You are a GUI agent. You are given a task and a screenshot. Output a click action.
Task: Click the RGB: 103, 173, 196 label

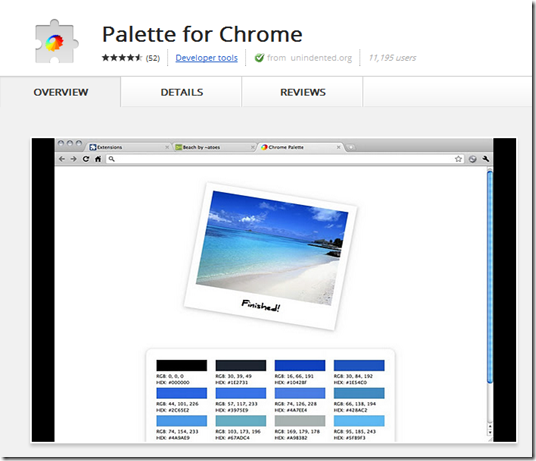coord(238,431)
